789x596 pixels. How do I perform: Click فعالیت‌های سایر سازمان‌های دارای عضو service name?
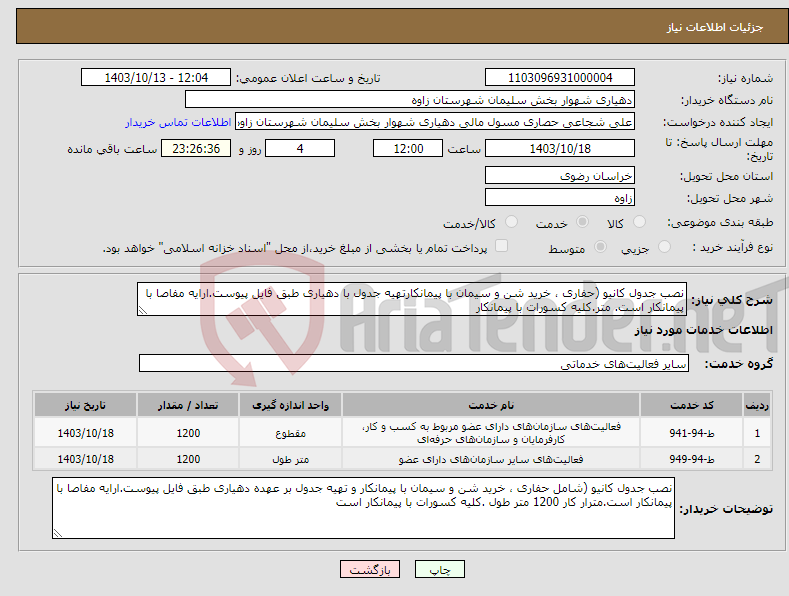click(491, 459)
